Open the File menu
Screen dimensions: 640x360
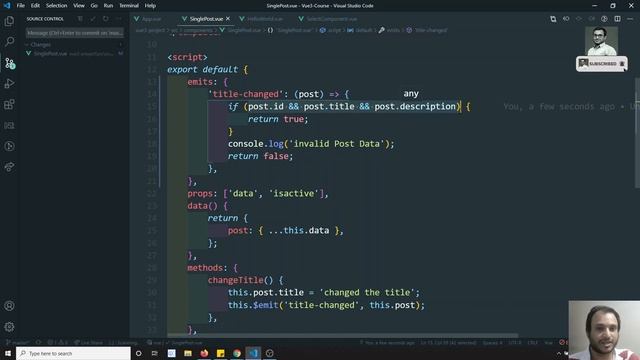pyautogui.click(x=20, y=6)
